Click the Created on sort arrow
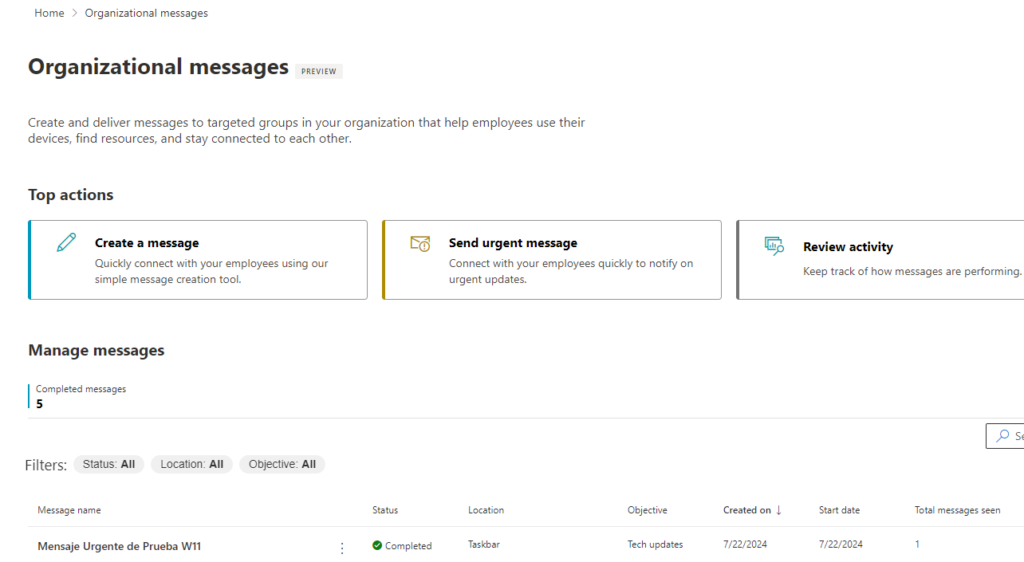The height and width of the screenshot is (562, 1024). click(779, 510)
